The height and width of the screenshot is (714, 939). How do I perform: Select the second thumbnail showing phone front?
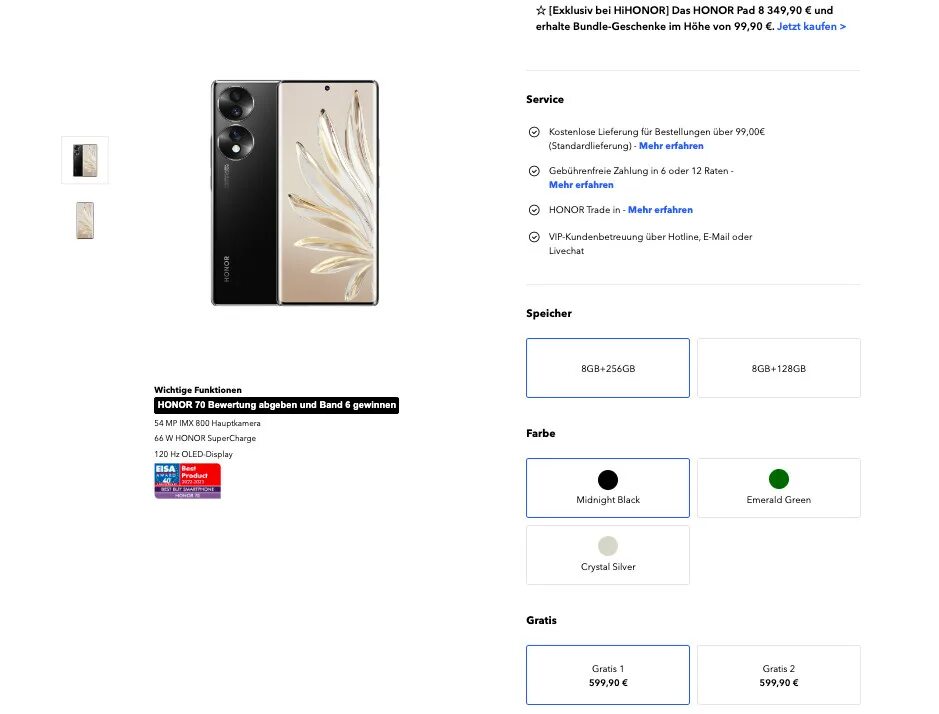click(85, 220)
